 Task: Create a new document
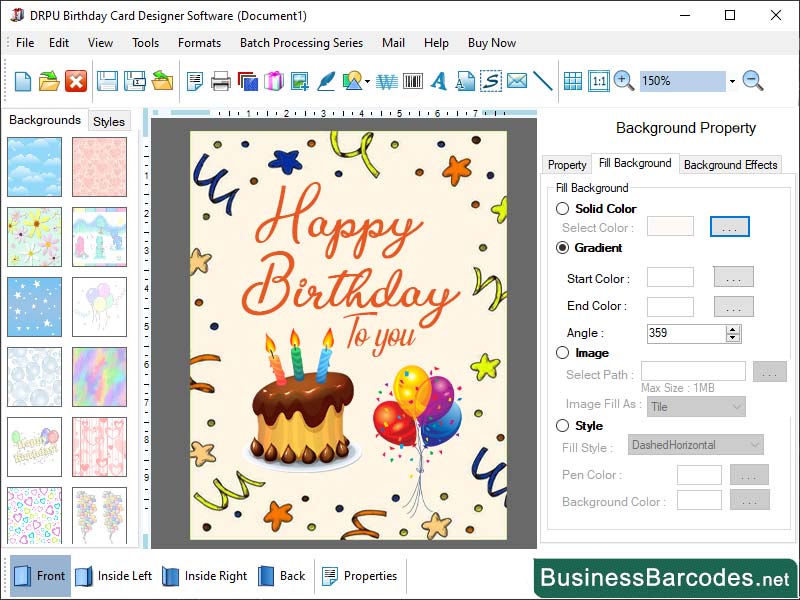click(22, 83)
